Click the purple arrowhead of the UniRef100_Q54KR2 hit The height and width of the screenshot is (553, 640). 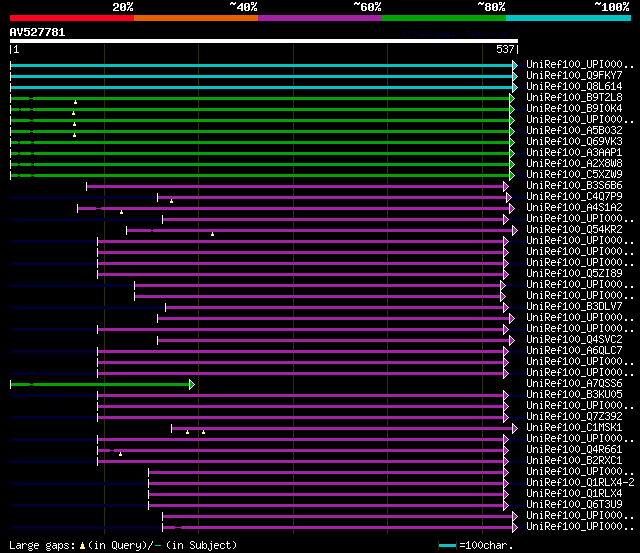point(515,231)
